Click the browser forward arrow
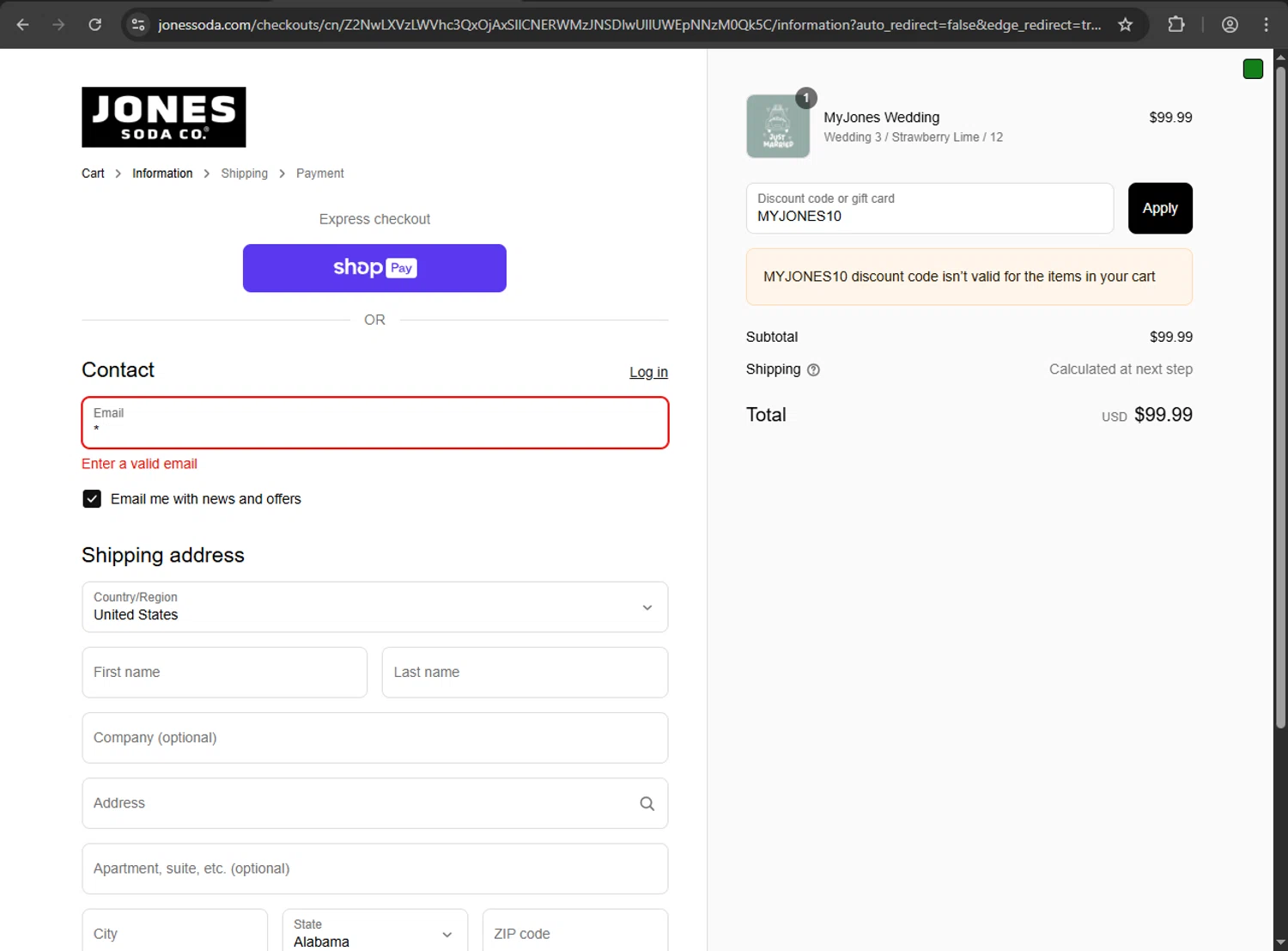 [x=58, y=25]
